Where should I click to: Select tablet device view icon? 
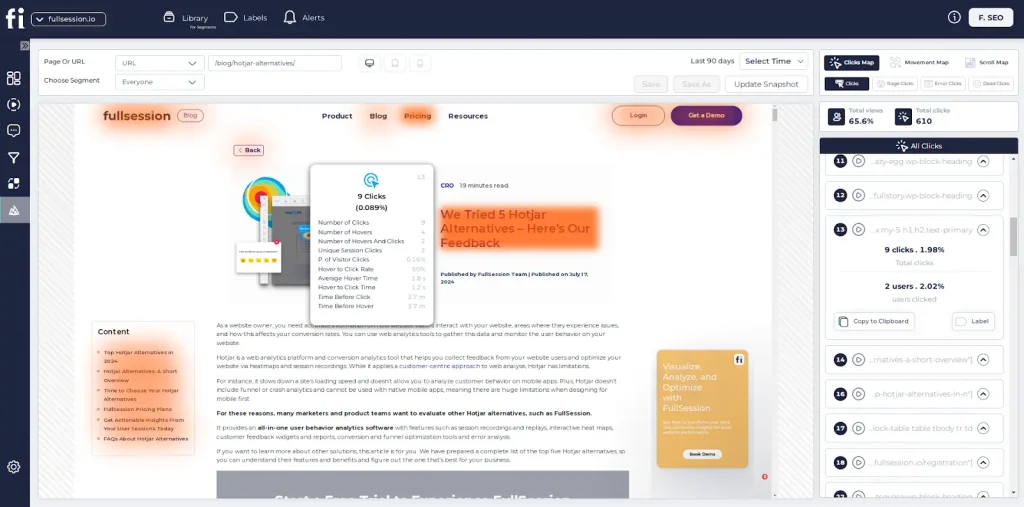tap(394, 63)
